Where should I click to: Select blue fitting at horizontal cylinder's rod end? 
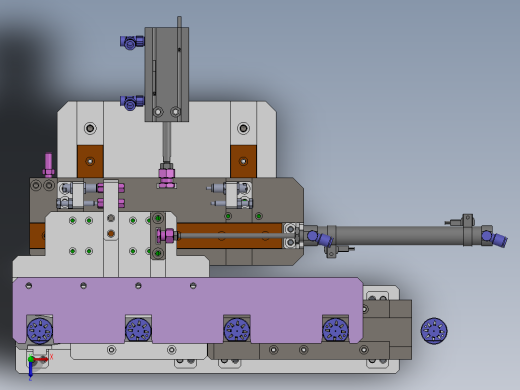click(319, 238)
